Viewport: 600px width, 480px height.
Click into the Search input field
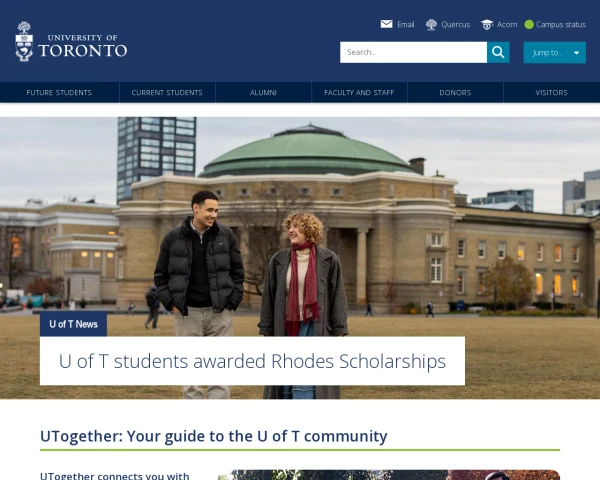point(413,52)
